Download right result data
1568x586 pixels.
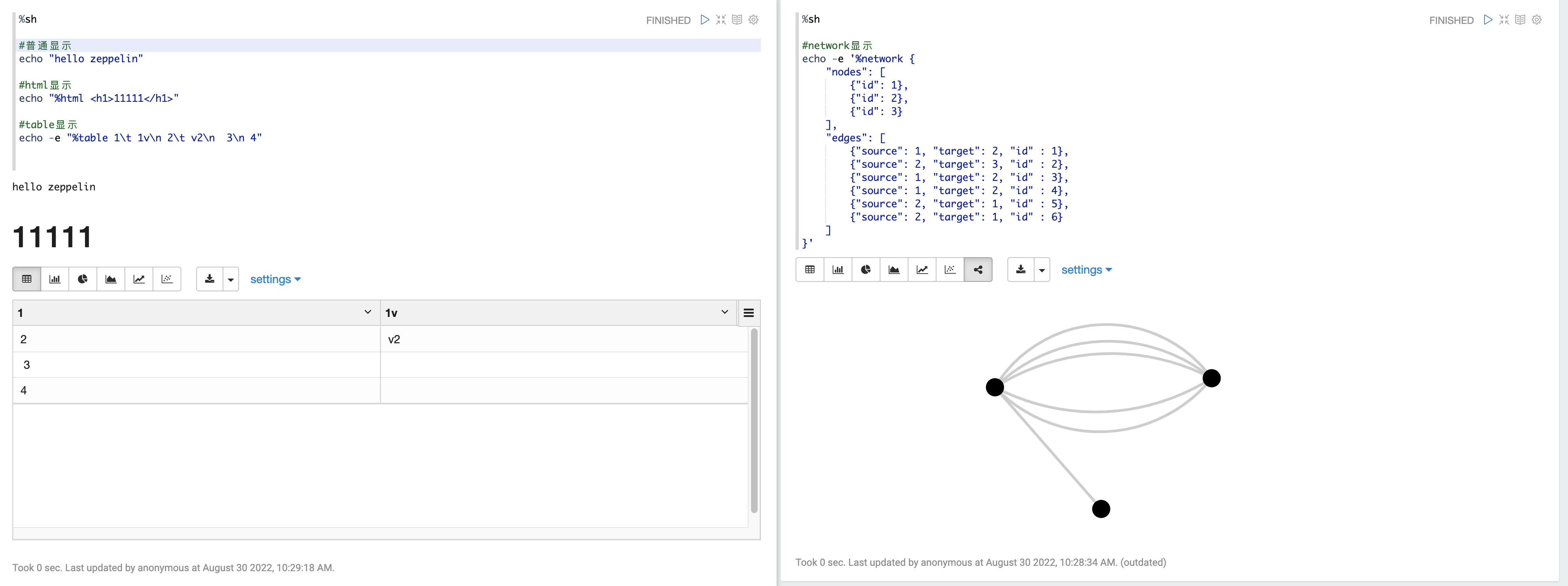pos(1021,270)
